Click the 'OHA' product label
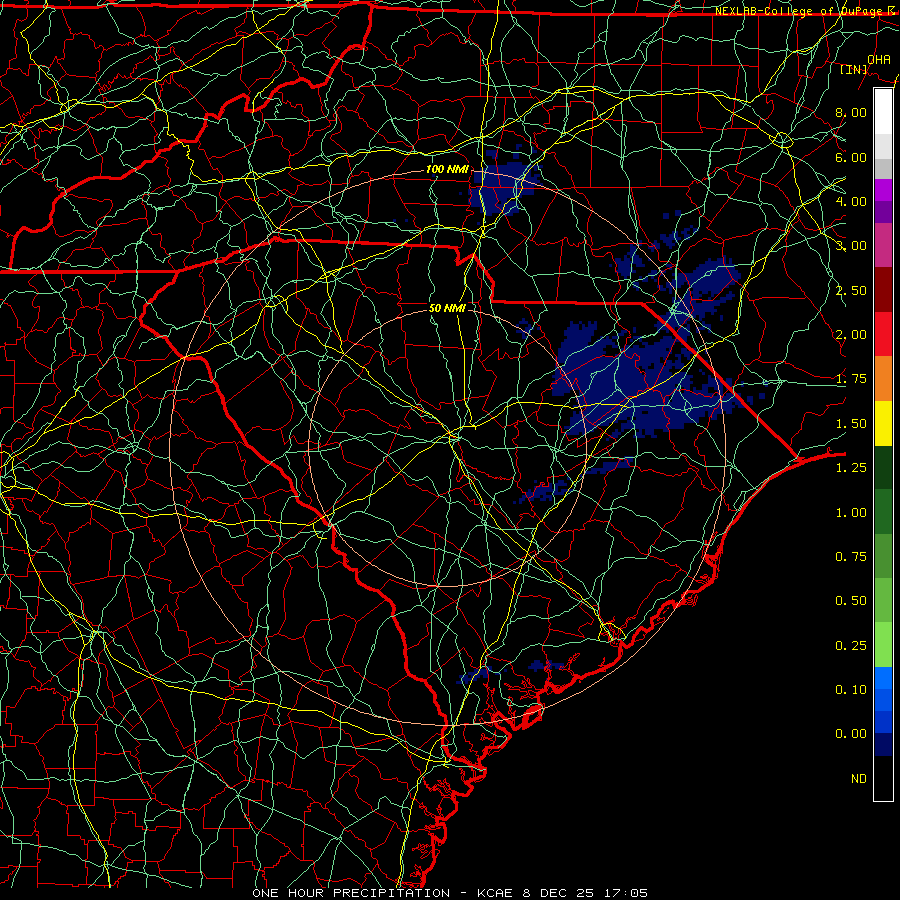The width and height of the screenshot is (900, 900). click(x=879, y=59)
